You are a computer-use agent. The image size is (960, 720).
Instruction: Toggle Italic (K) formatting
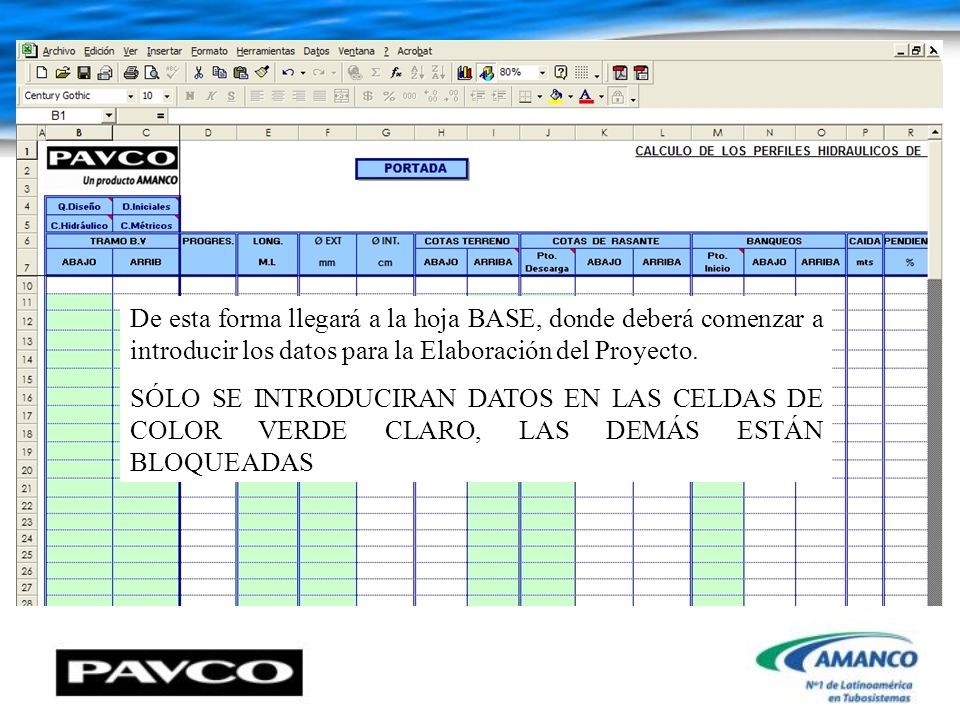(211, 96)
